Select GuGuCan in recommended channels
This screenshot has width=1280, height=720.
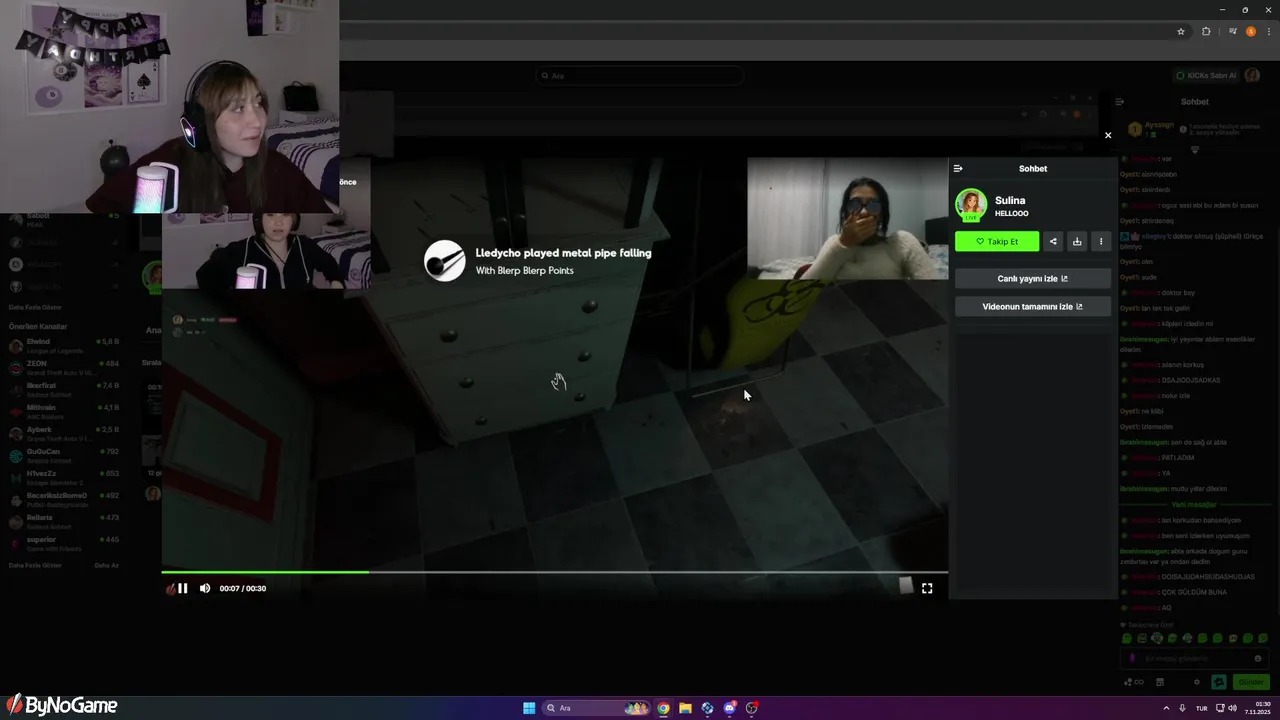point(63,454)
